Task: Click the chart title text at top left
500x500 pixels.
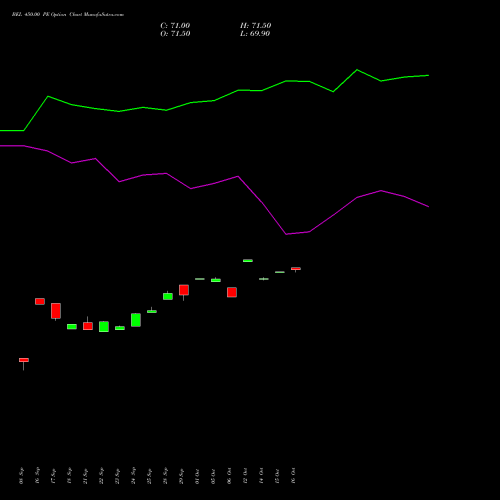Action: pyautogui.click(x=68, y=15)
